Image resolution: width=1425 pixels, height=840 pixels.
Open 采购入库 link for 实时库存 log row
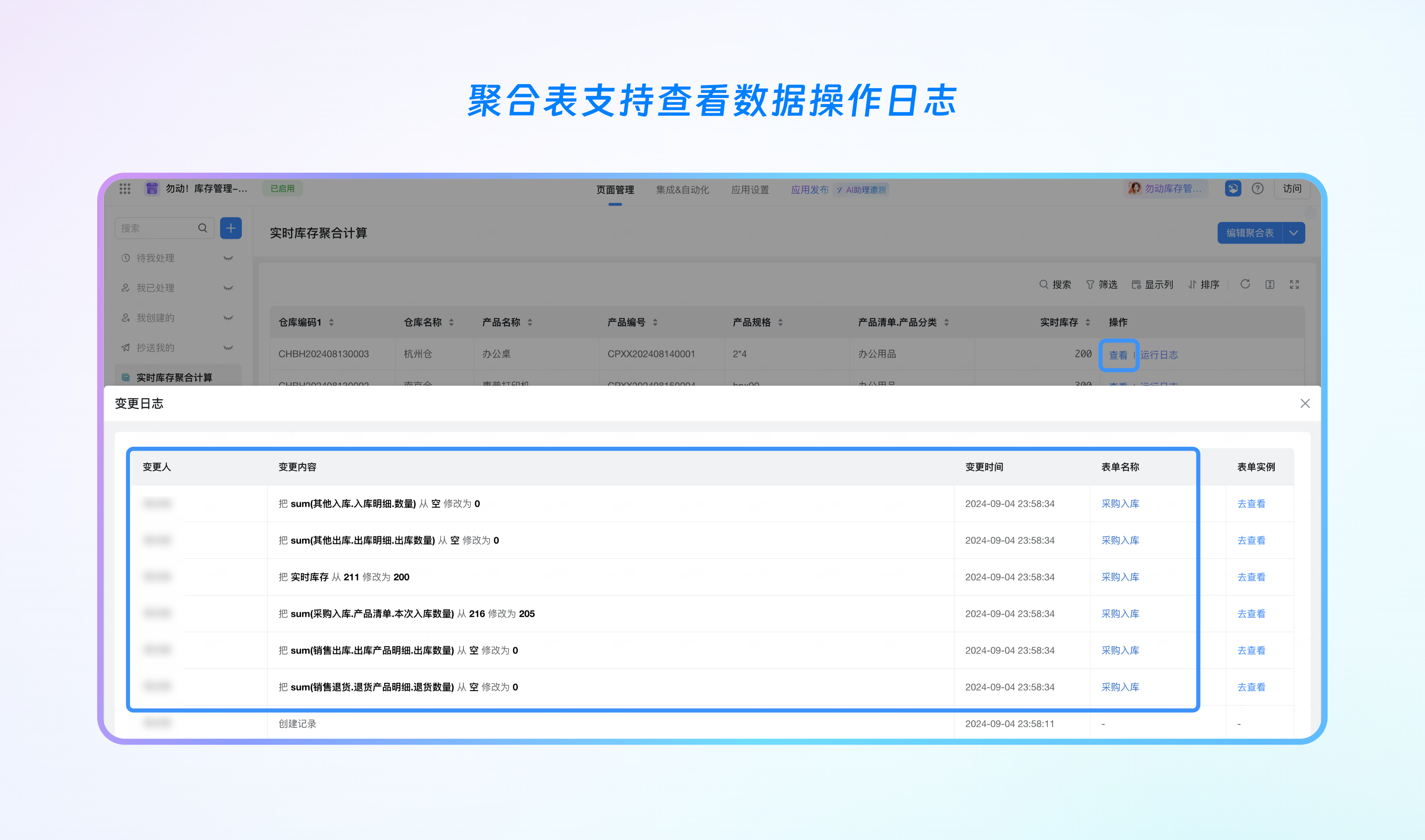pos(1120,578)
